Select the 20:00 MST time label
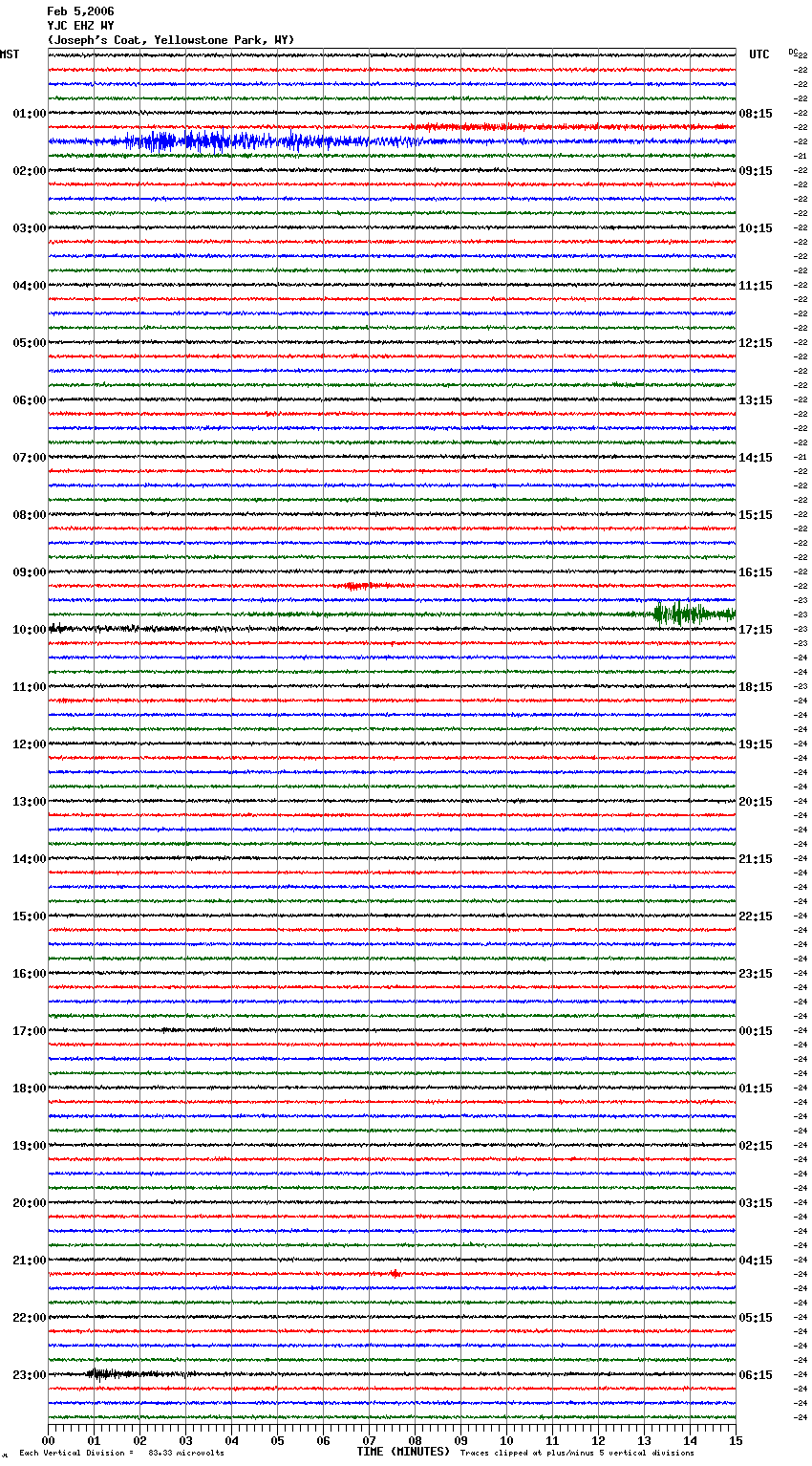 point(30,1203)
